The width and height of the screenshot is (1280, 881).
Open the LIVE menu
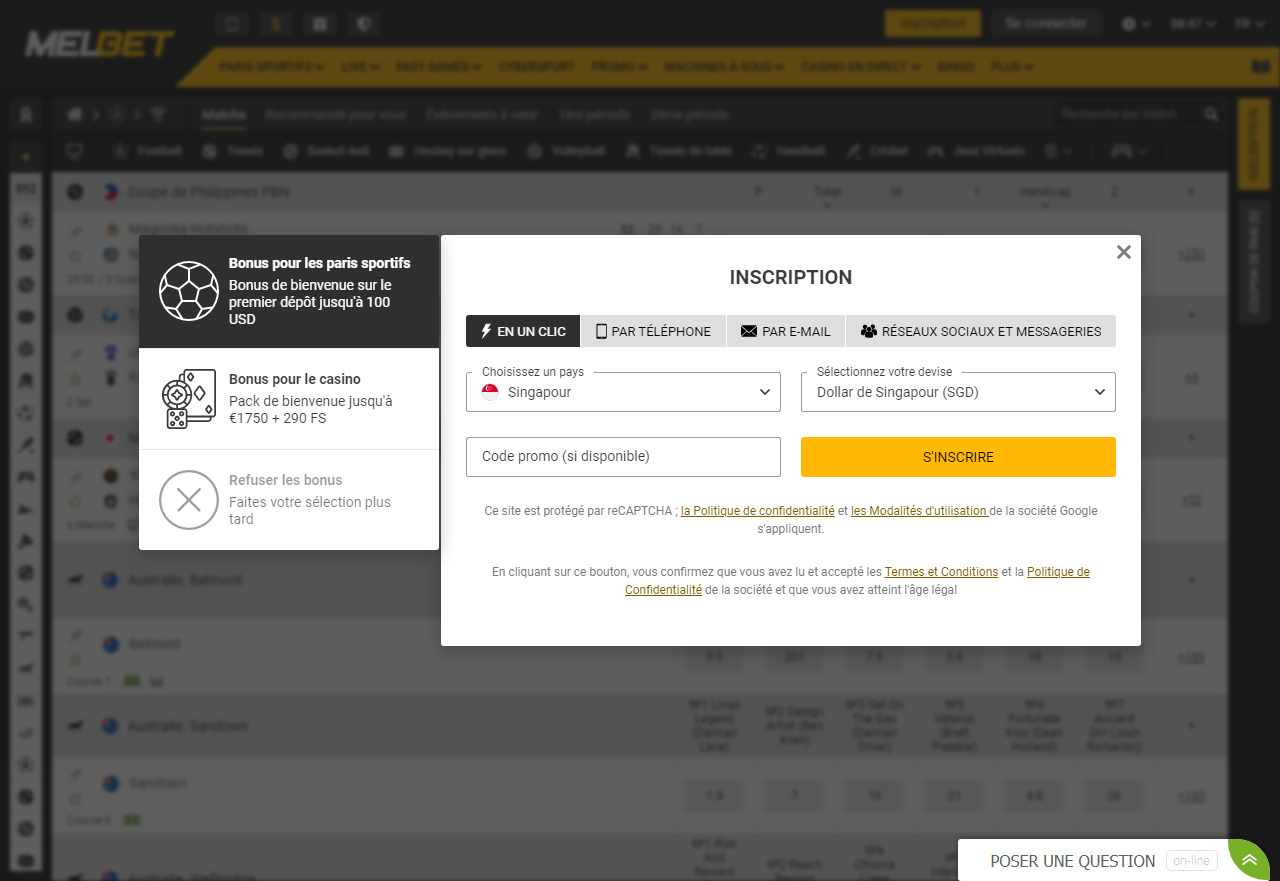[360, 67]
